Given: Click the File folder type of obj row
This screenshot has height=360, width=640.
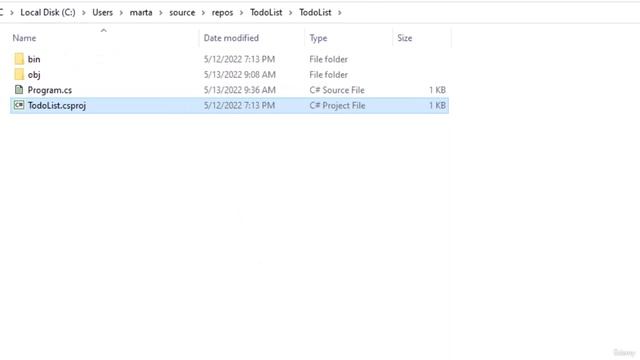Looking at the screenshot, I should click(329, 75).
